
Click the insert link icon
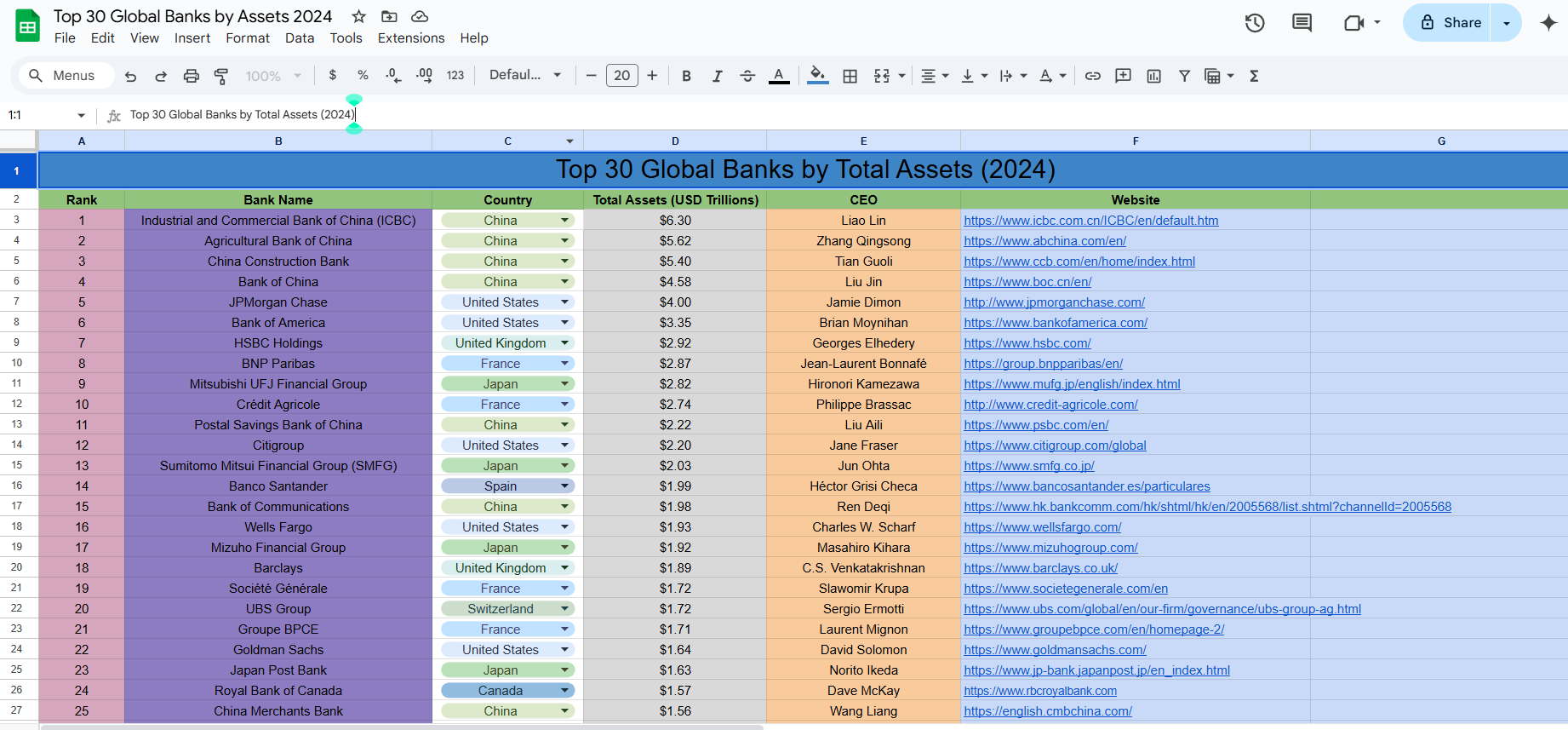click(1092, 76)
